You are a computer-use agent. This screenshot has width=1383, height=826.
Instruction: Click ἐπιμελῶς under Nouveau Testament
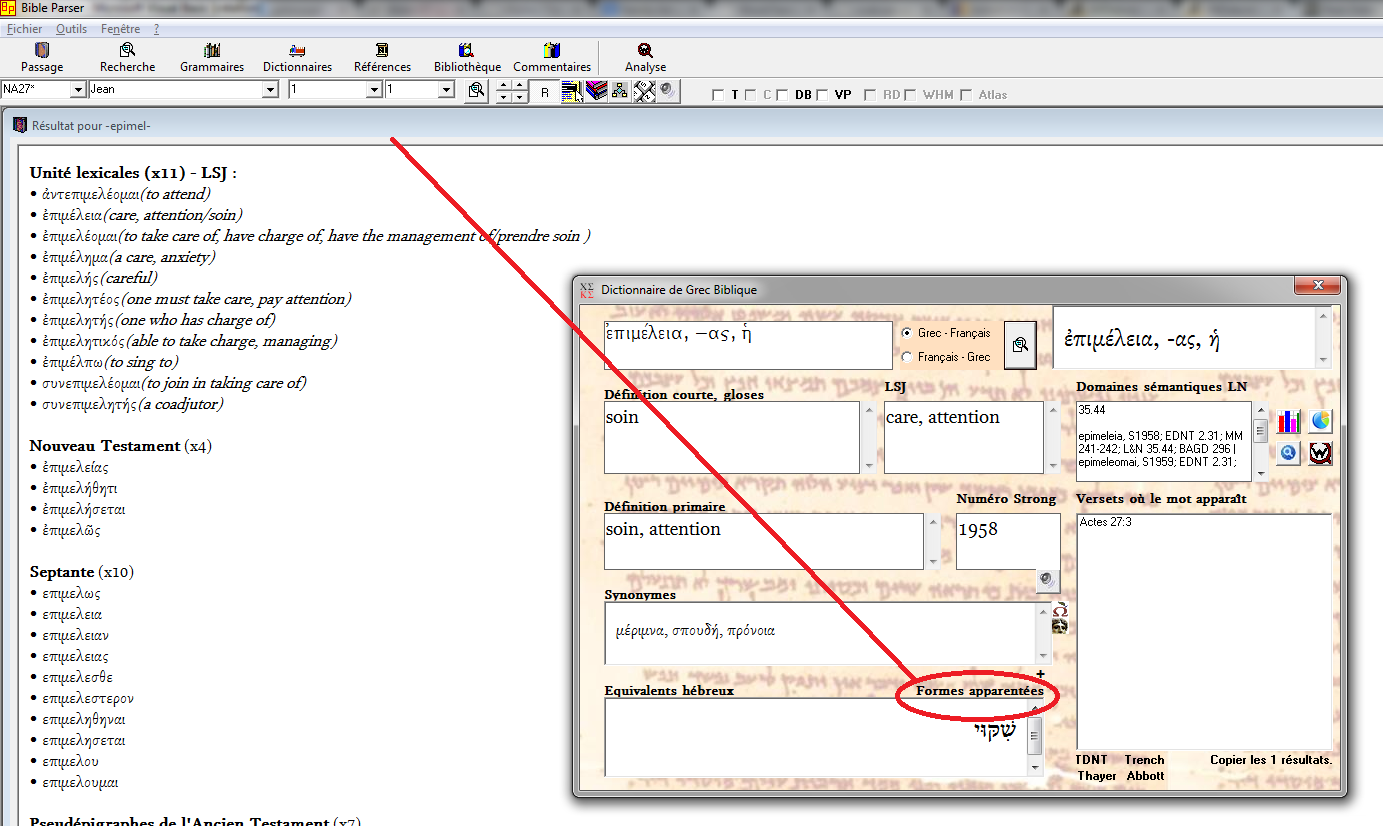[x=71, y=531]
